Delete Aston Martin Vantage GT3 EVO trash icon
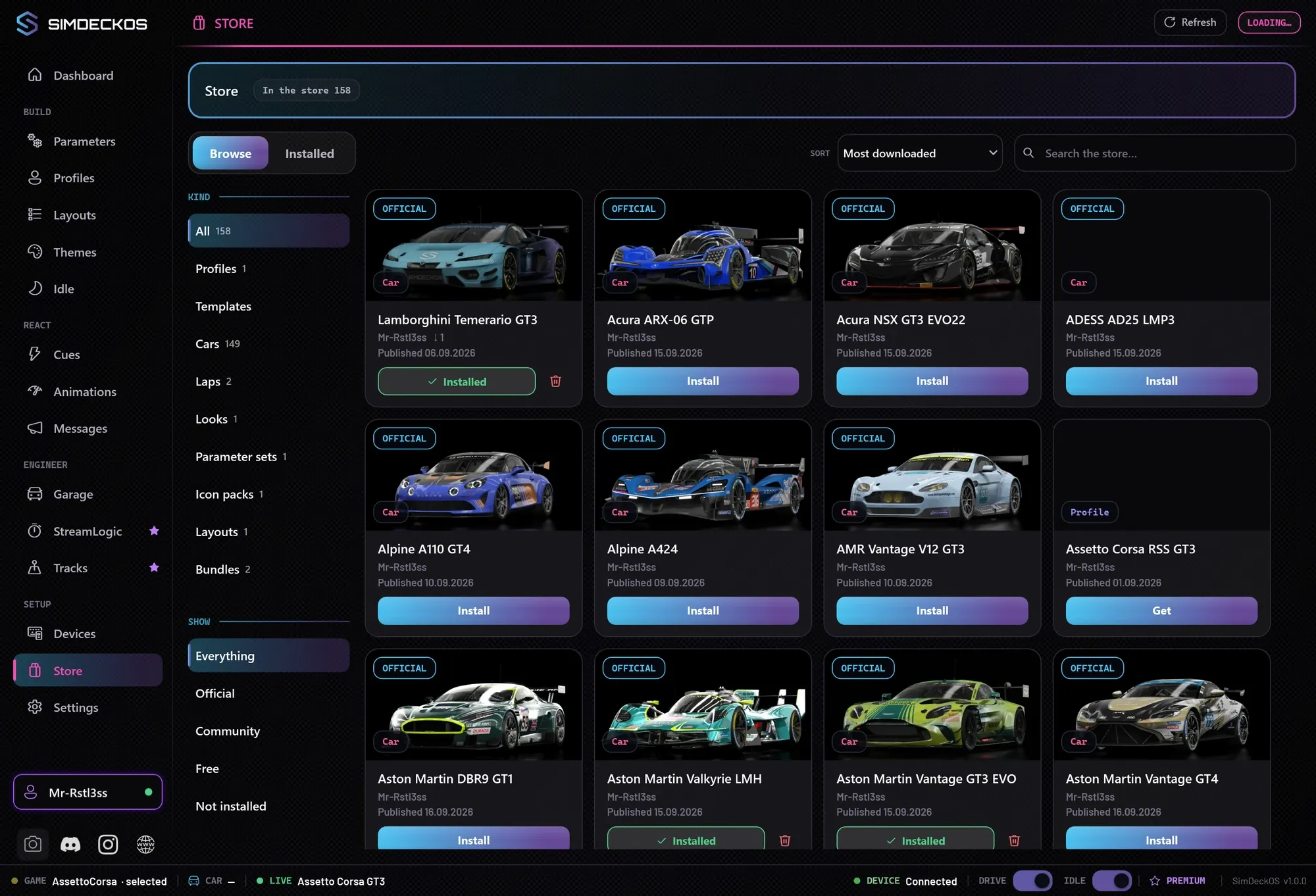 pyautogui.click(x=1014, y=840)
